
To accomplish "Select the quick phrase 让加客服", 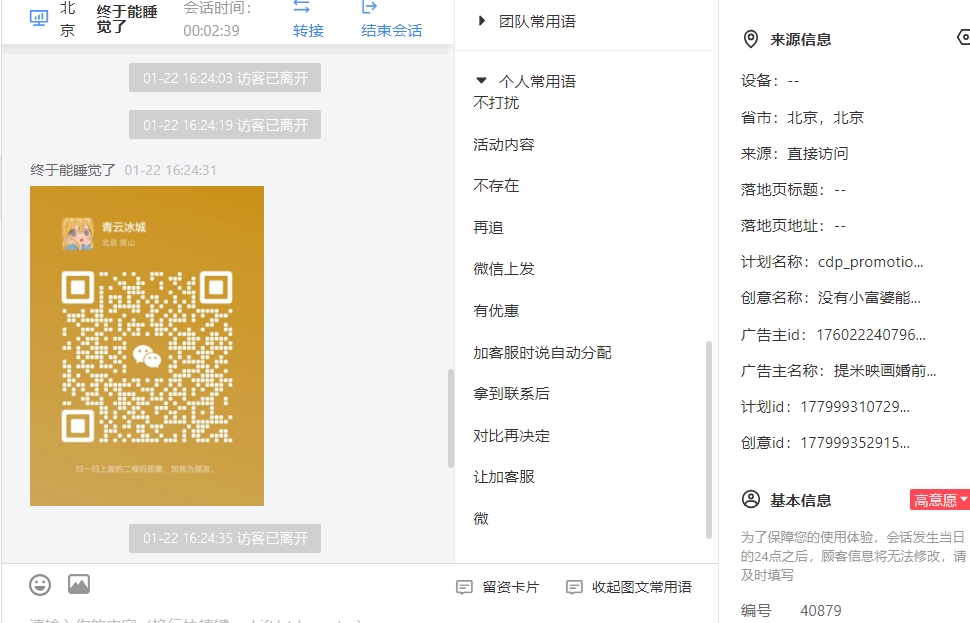I will (x=504, y=477).
